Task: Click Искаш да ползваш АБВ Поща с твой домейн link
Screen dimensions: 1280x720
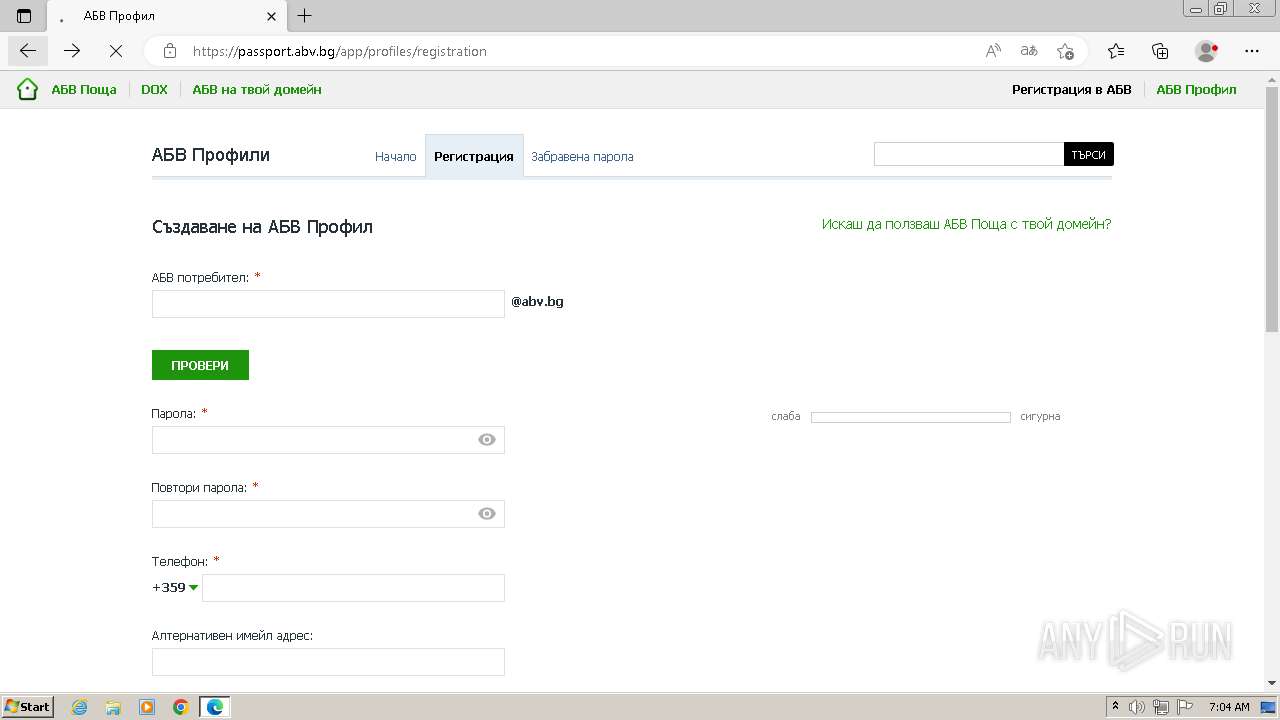Action: click(966, 224)
